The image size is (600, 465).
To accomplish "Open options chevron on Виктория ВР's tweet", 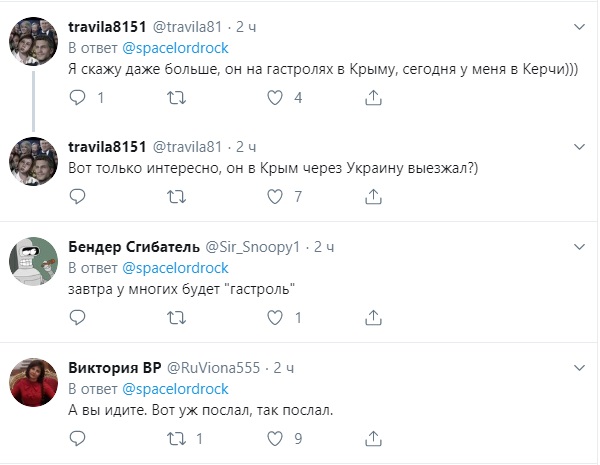I will (578, 367).
